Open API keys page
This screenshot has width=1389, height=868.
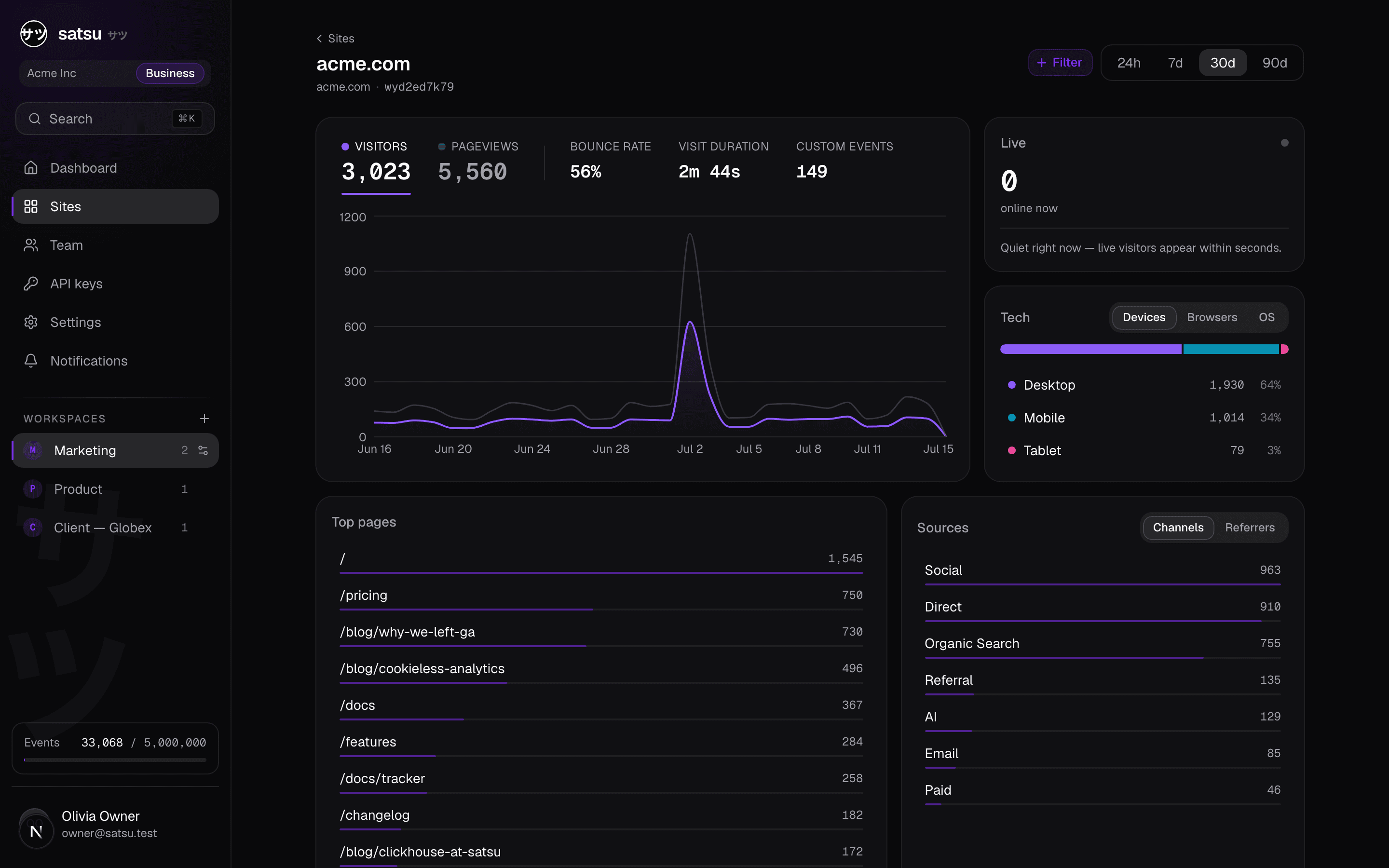115,284
